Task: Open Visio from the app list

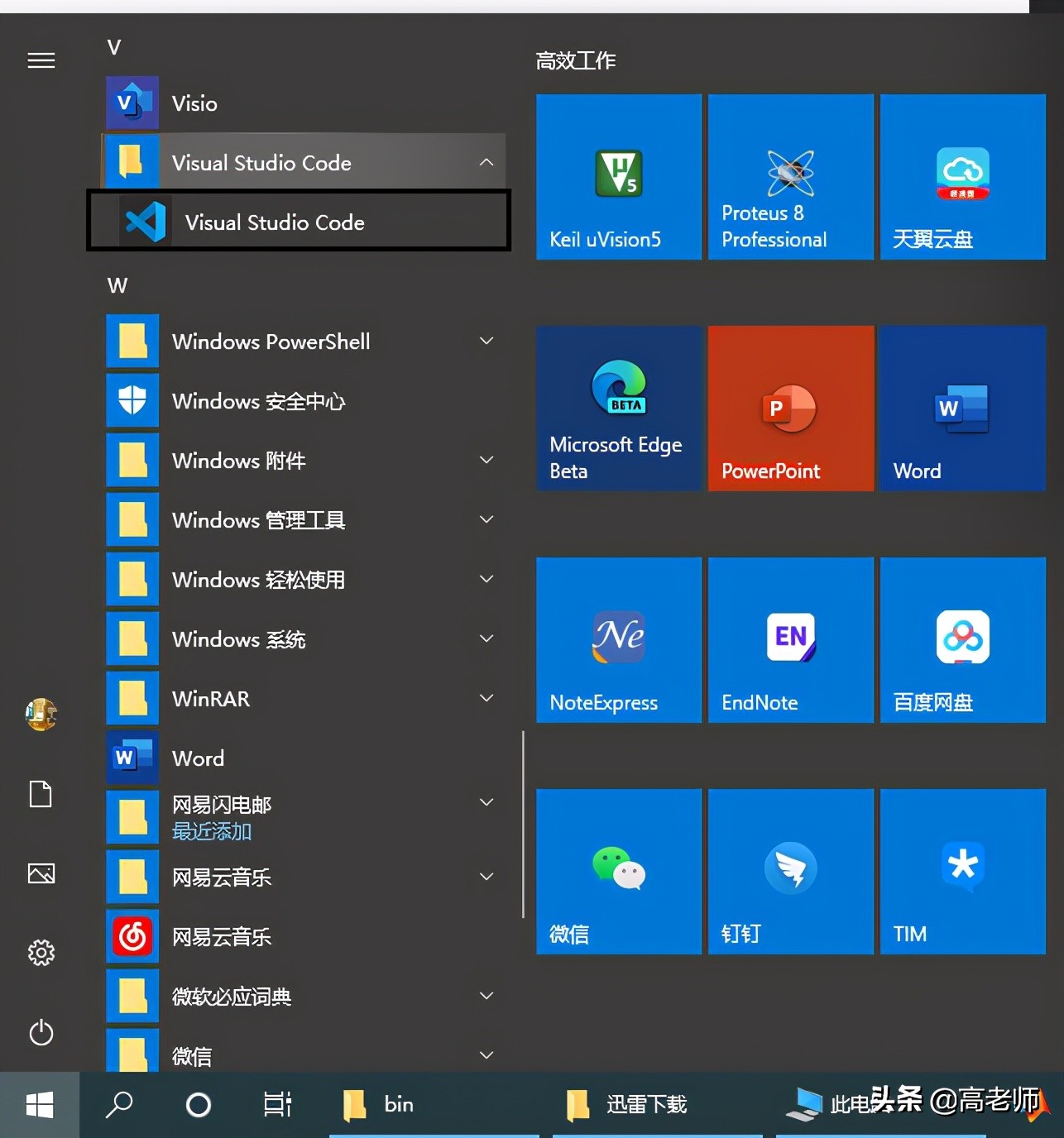Action: pyautogui.click(x=304, y=103)
